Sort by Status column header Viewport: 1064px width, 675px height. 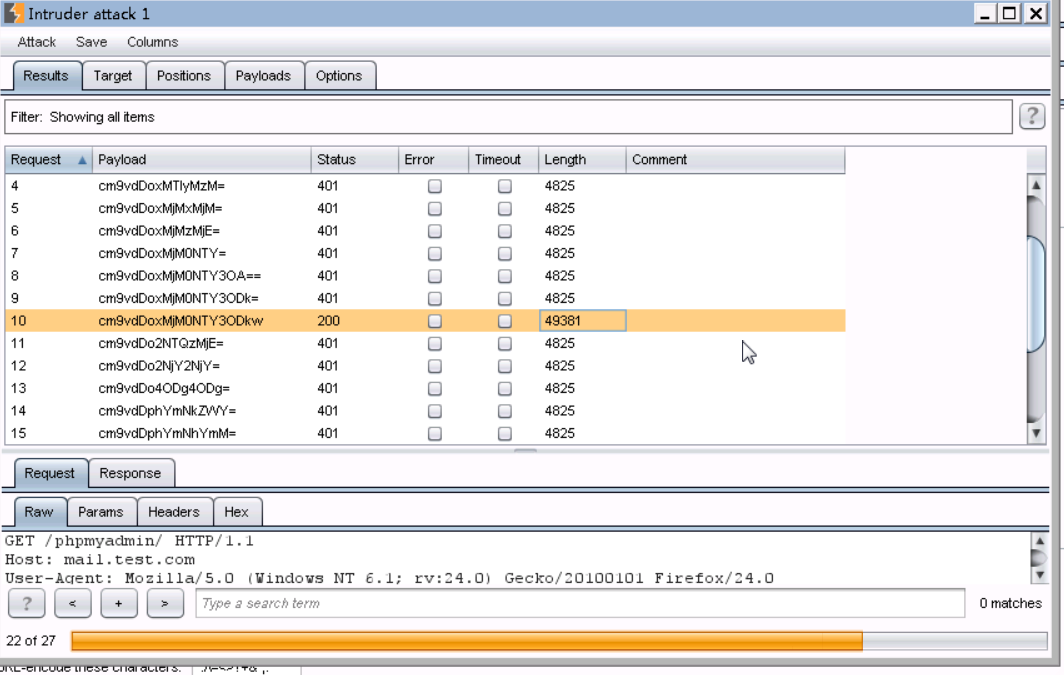point(355,160)
